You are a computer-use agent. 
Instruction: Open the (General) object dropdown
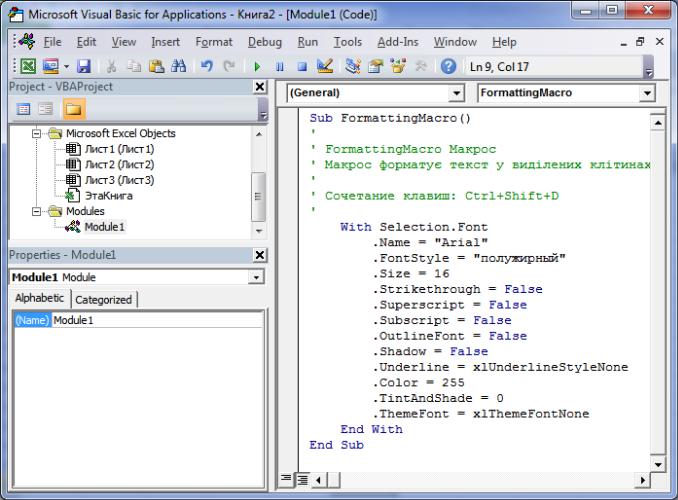456,93
